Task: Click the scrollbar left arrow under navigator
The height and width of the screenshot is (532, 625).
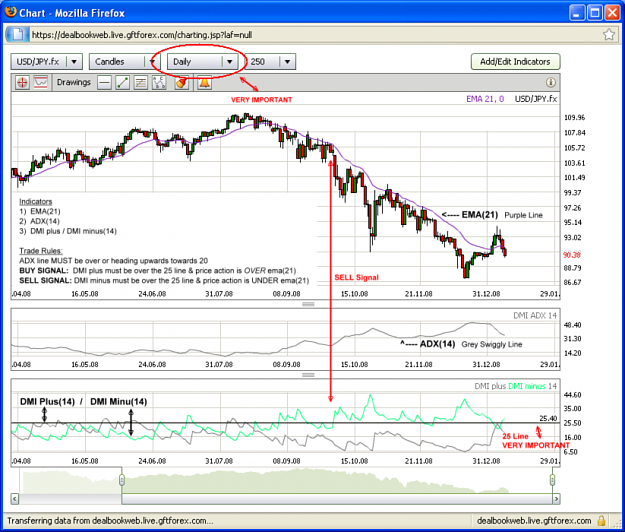Action: [x=15, y=499]
